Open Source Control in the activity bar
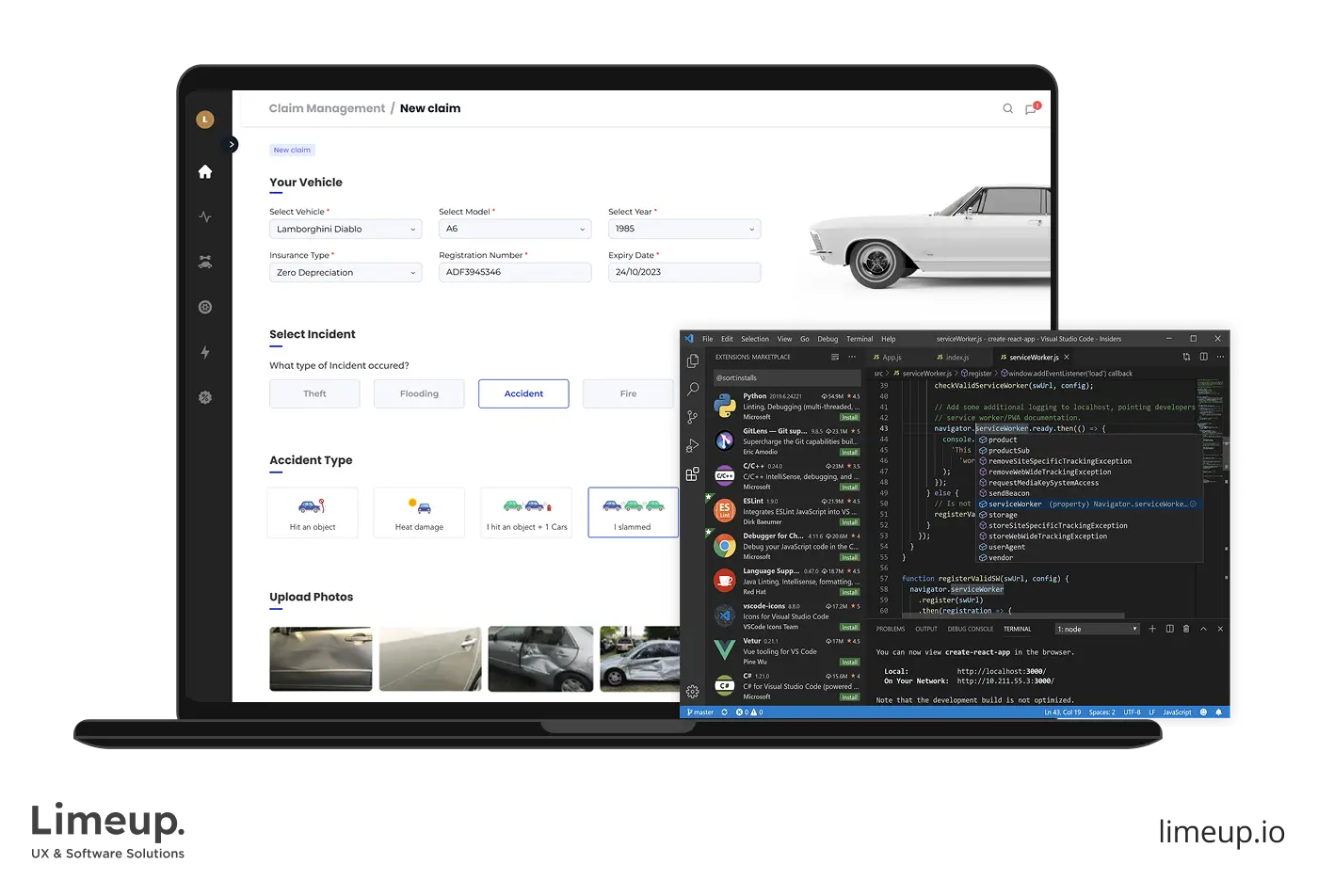This screenshot has height=896, width=1318. pos(693,417)
